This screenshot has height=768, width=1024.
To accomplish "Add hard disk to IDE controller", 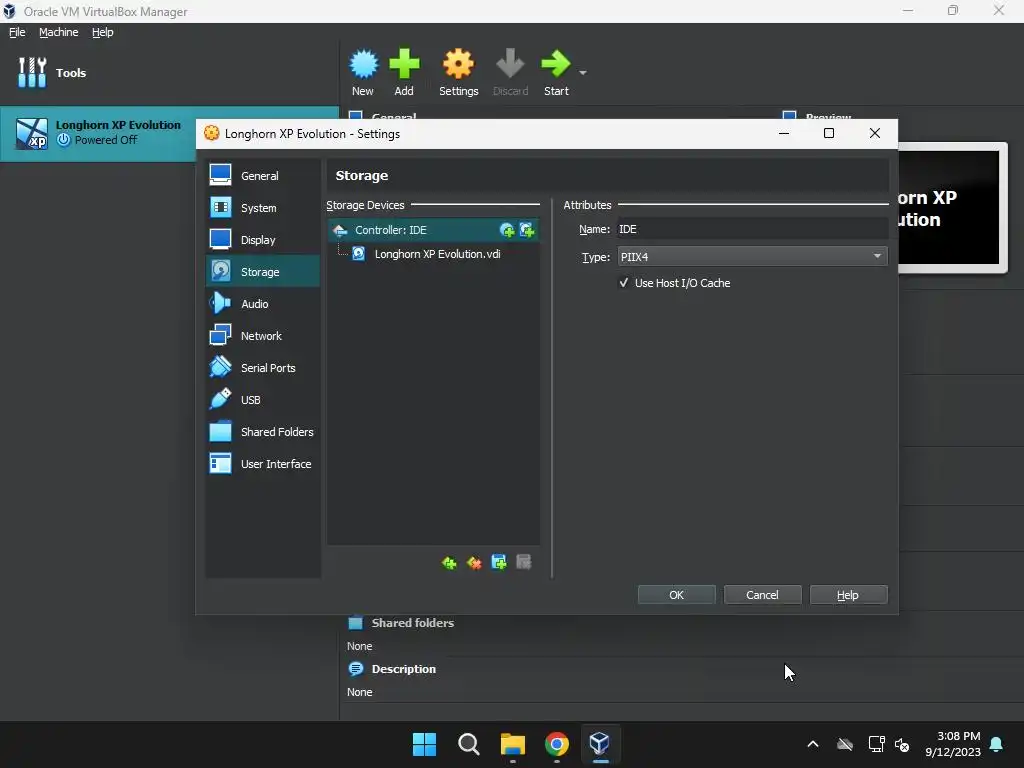I will coord(527,230).
